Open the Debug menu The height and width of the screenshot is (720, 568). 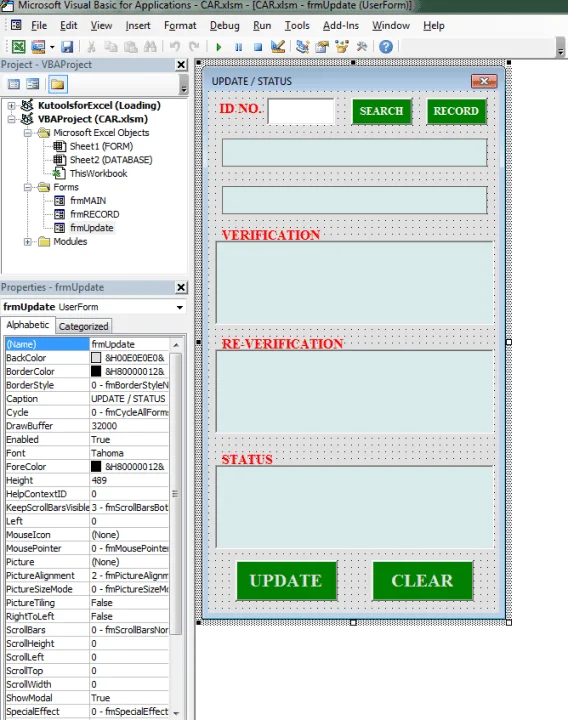tap(225, 26)
